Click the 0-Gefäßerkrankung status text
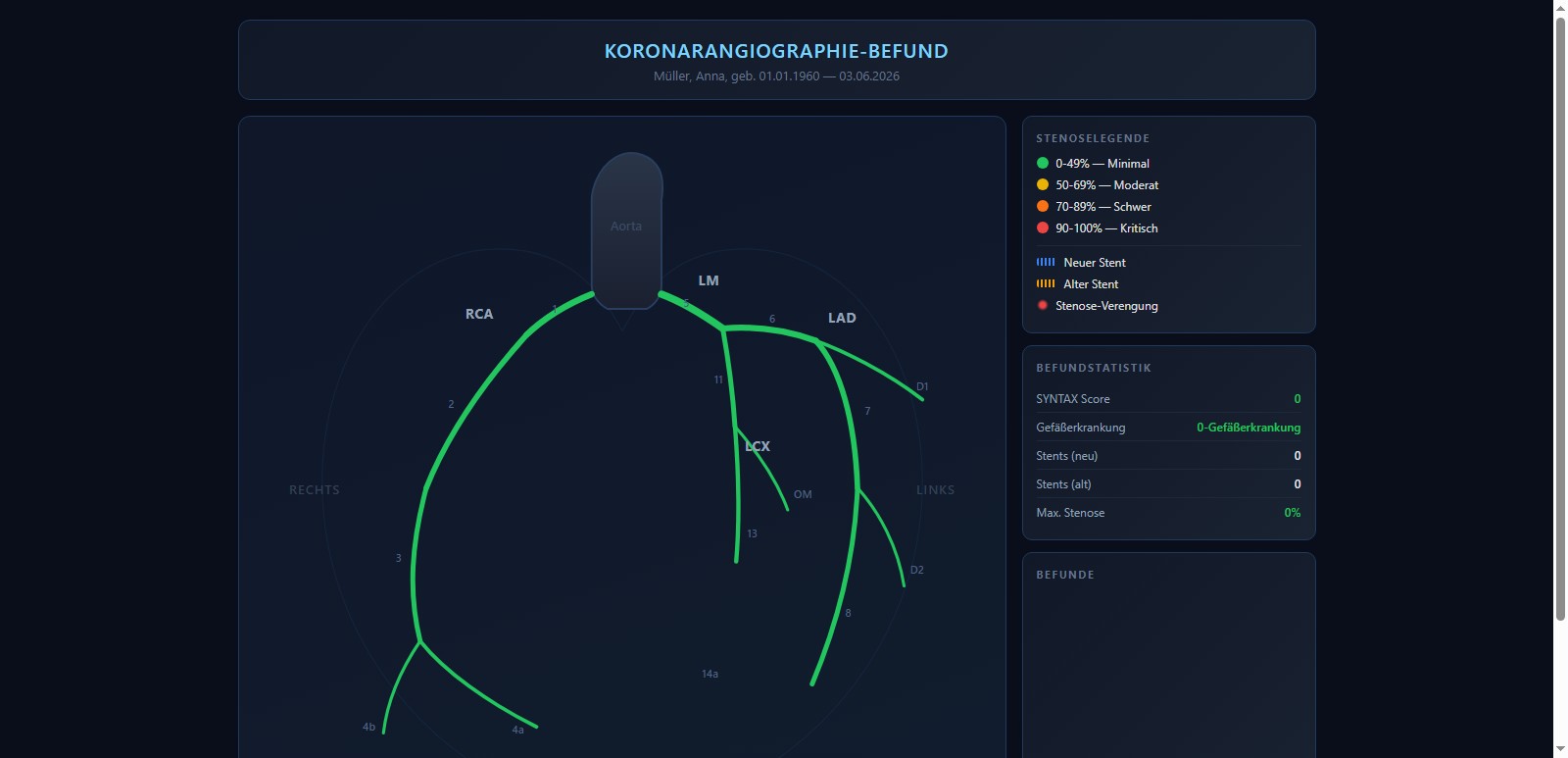This screenshot has height=758, width=1568. pyautogui.click(x=1249, y=428)
